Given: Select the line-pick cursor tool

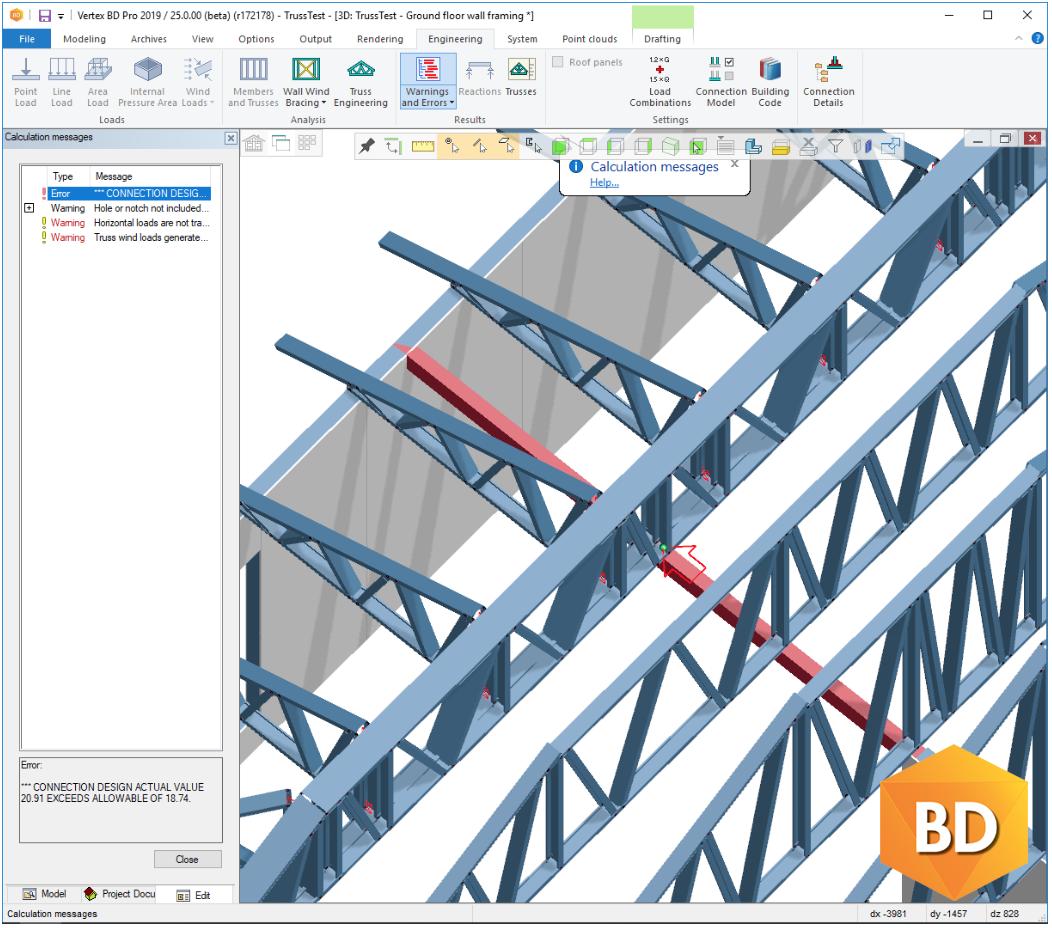Looking at the screenshot, I should click(480, 146).
